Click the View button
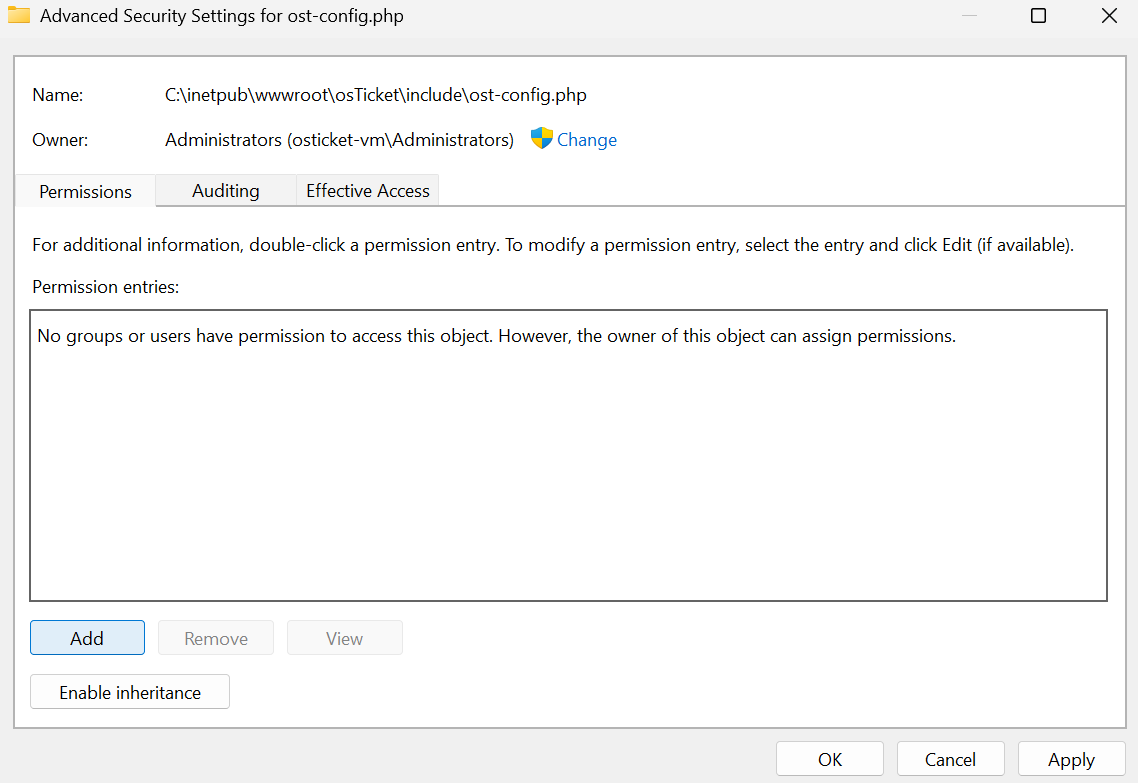Image resolution: width=1138 pixels, height=783 pixels. click(x=344, y=638)
